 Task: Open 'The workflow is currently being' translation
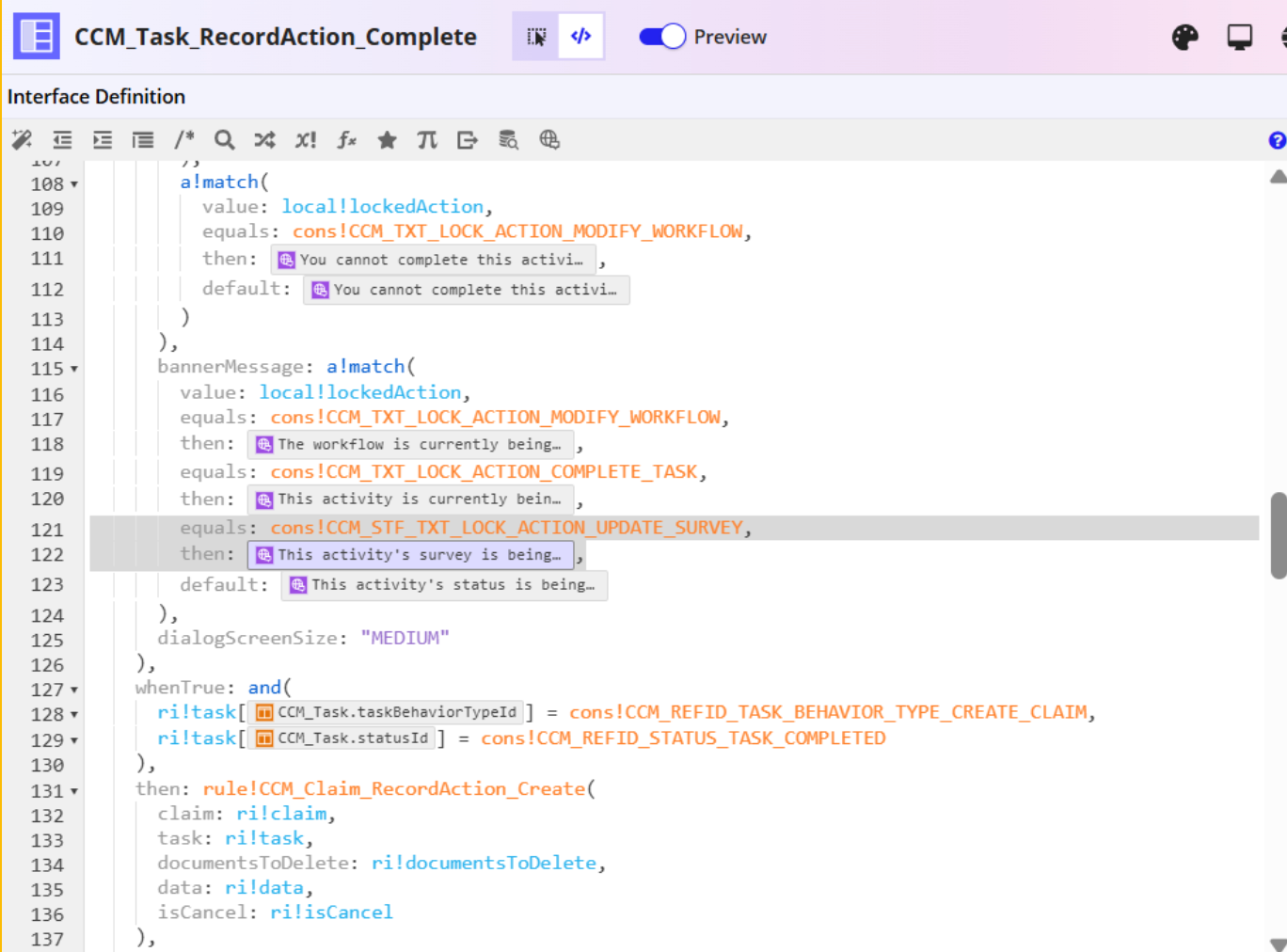411,444
